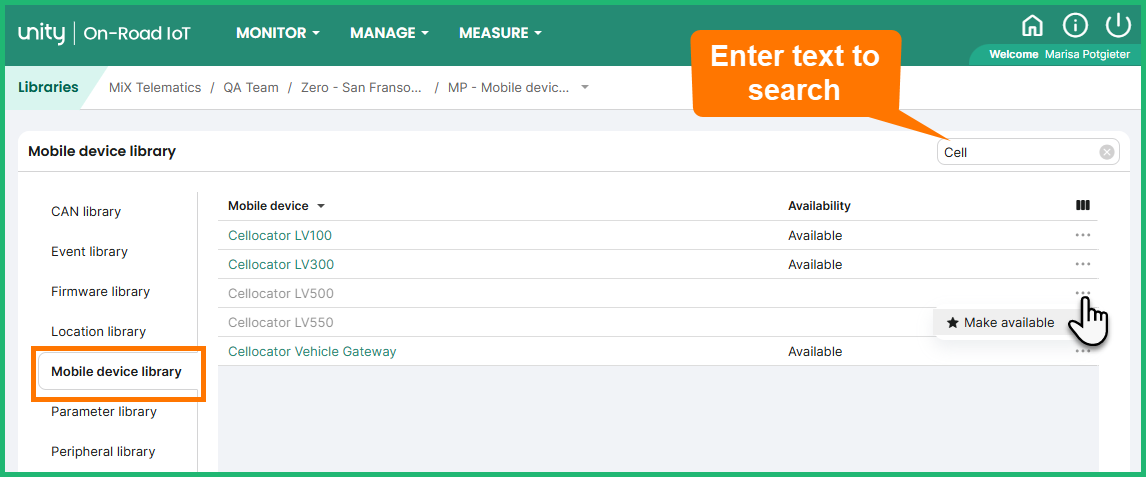Click the Availability column header
The width and height of the screenshot is (1146, 477).
(819, 206)
